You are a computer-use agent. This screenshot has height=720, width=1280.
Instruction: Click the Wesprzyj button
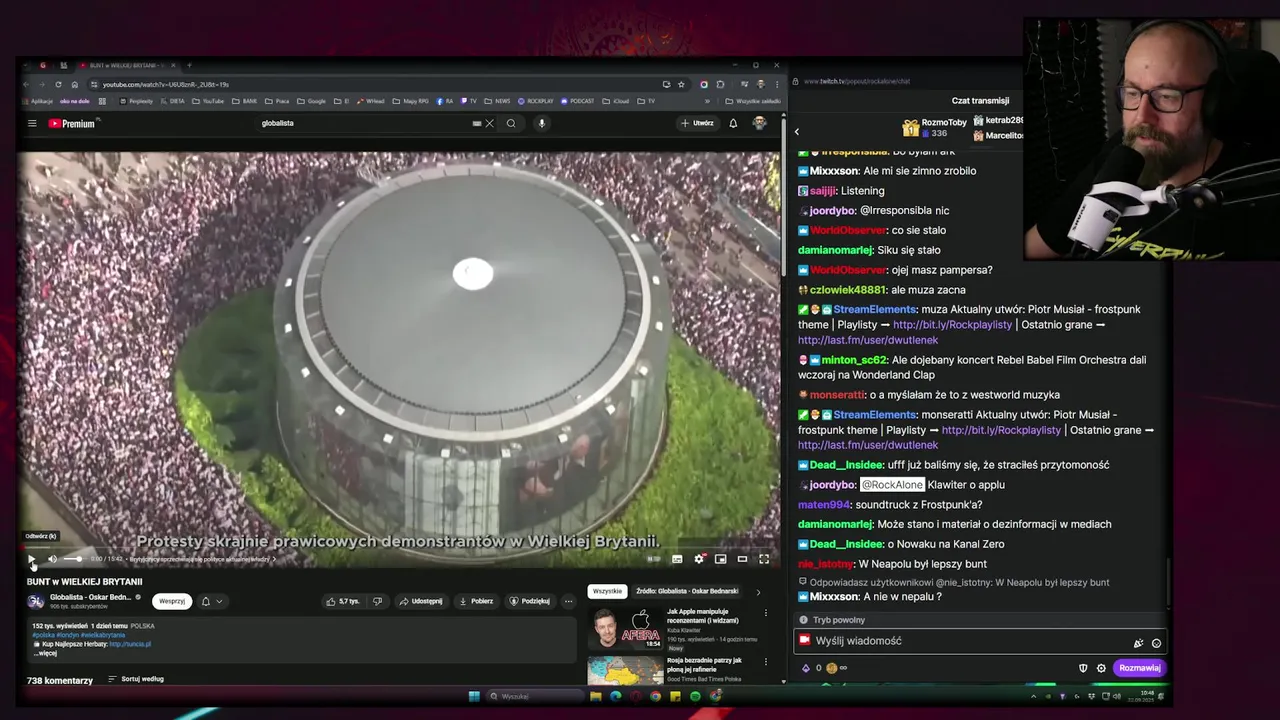coord(172,601)
